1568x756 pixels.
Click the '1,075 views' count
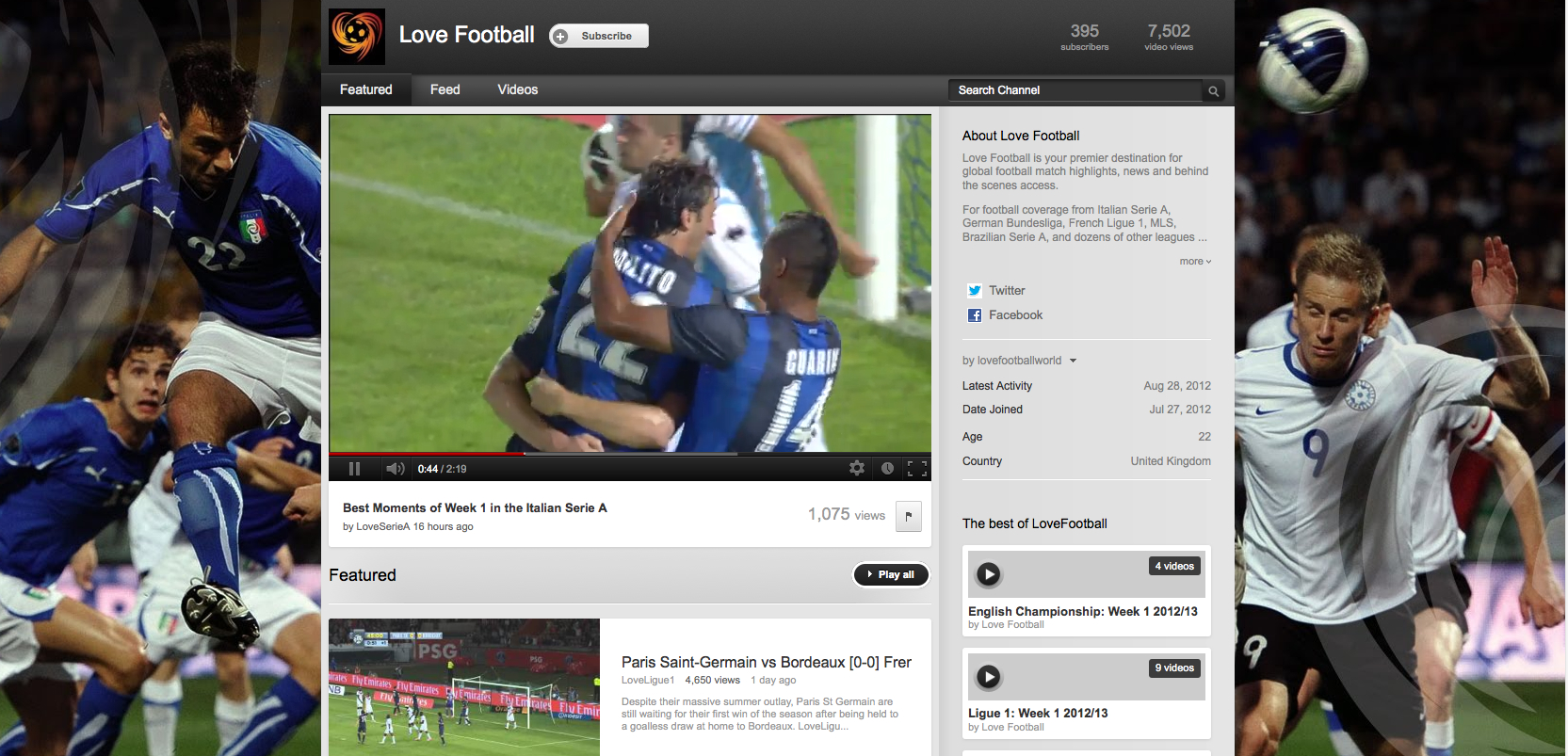pos(847,514)
